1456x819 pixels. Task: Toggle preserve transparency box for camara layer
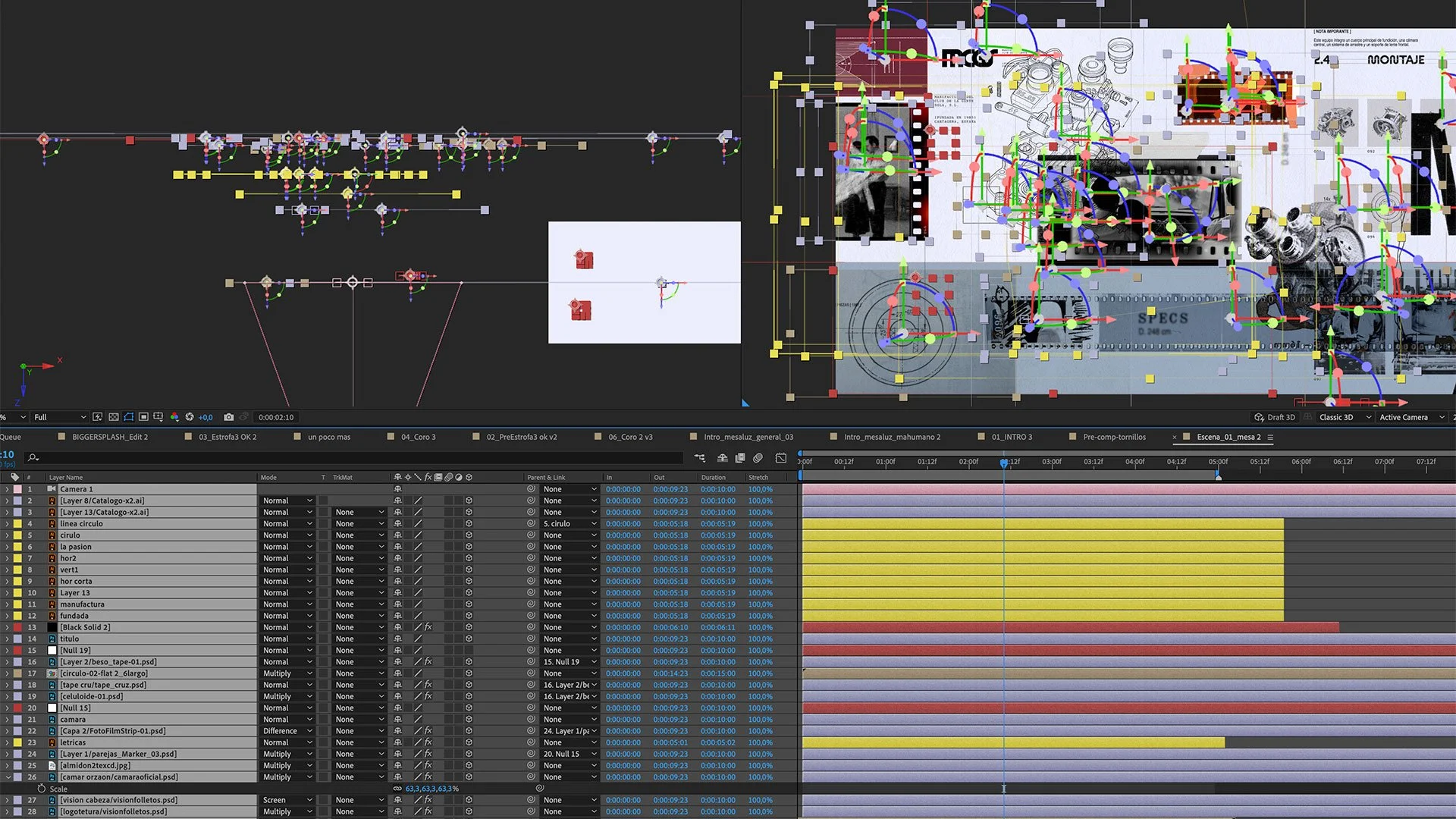click(x=324, y=720)
